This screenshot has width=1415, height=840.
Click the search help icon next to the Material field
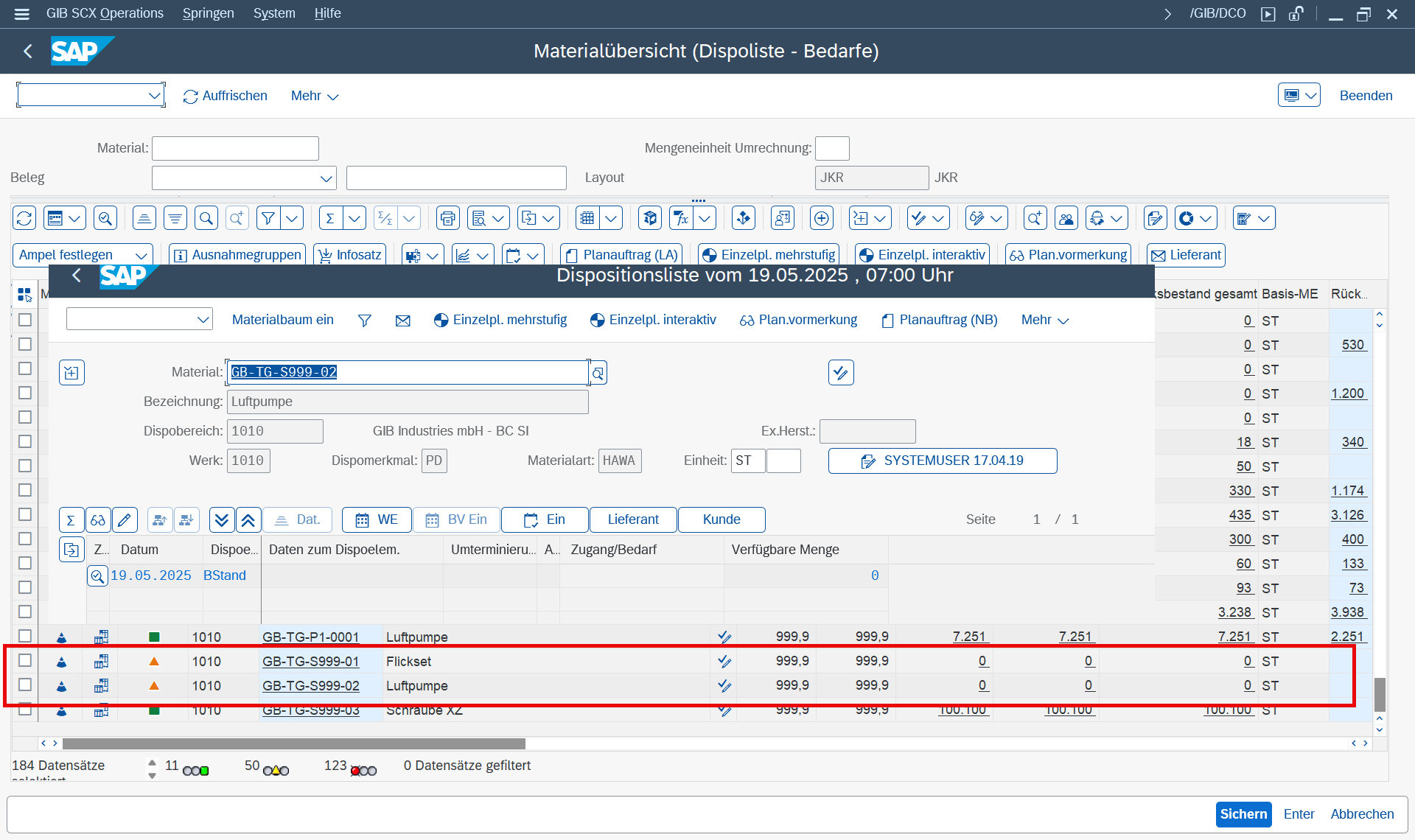pos(598,373)
